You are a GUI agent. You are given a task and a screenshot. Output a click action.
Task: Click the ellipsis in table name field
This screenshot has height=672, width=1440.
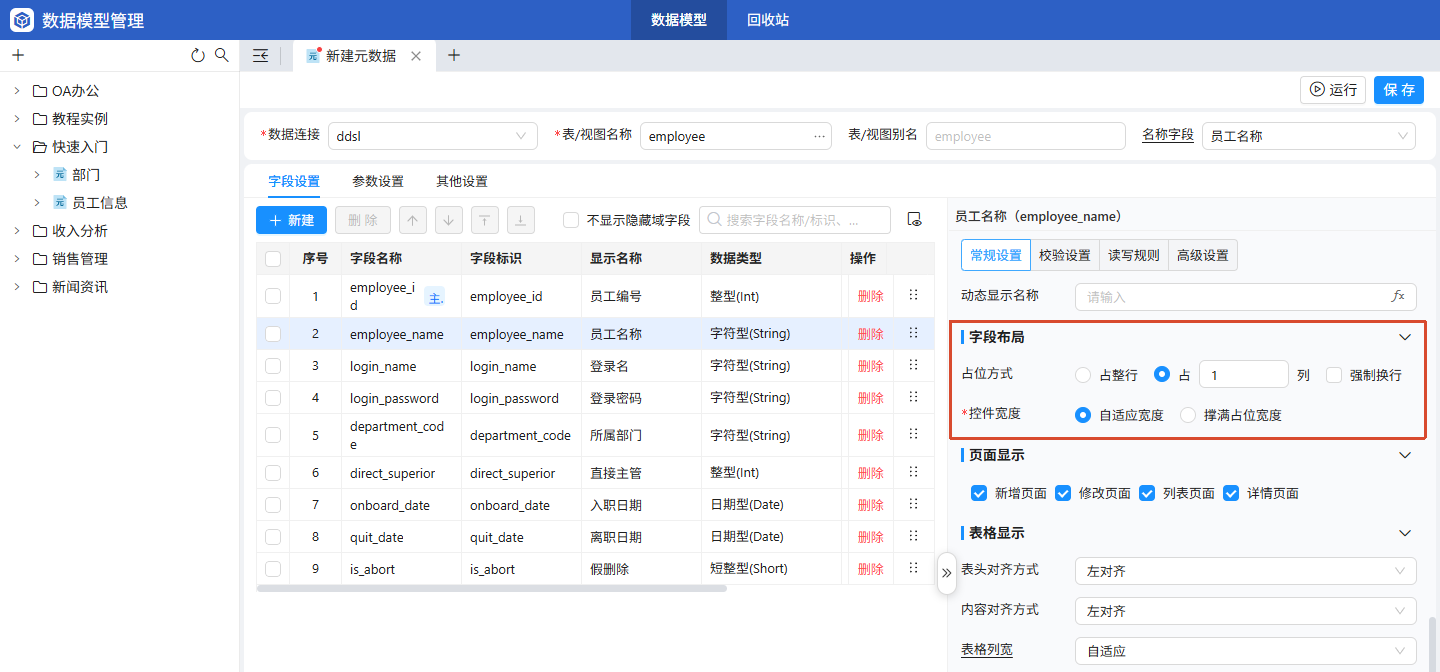(x=820, y=136)
